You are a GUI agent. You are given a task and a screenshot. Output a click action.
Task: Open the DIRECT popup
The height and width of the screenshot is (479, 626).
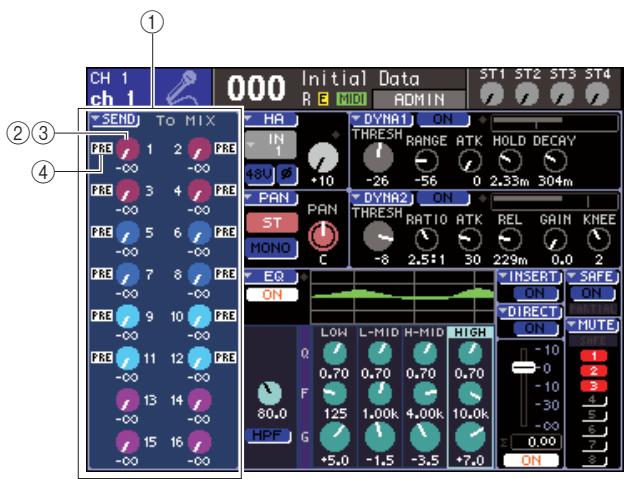click(x=530, y=312)
